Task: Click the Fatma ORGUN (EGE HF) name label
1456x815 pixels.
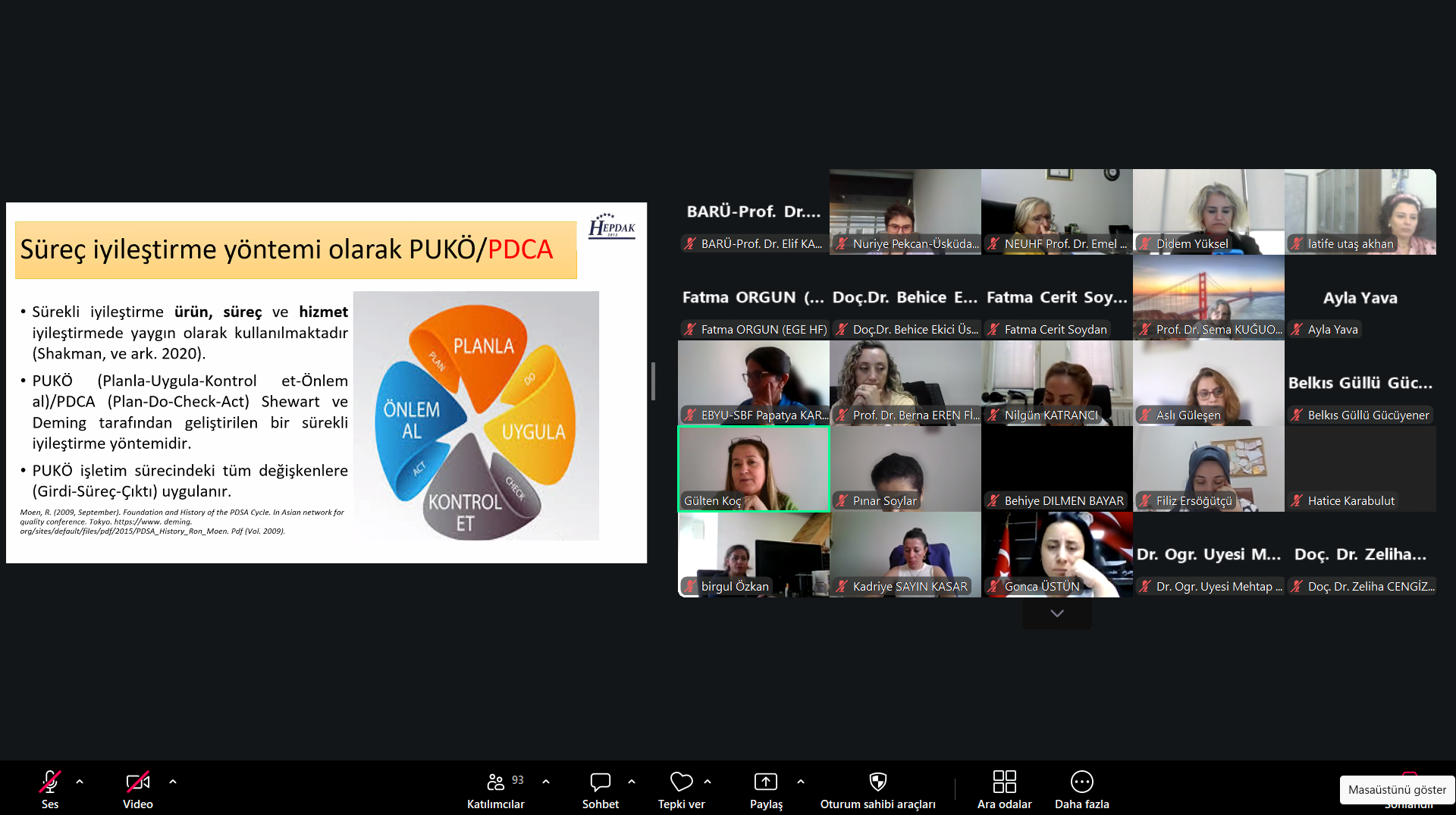Action: tap(764, 330)
